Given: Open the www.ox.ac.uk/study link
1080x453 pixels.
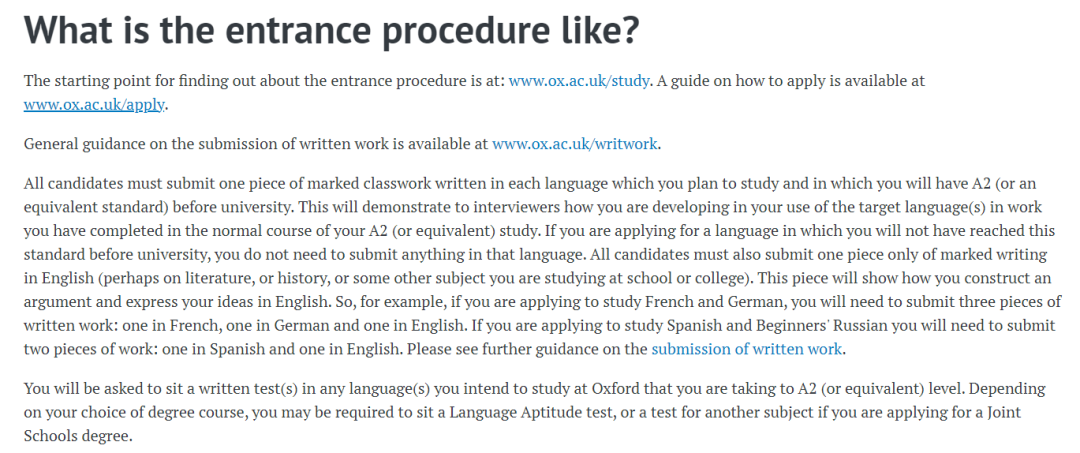Looking at the screenshot, I should coord(579,81).
